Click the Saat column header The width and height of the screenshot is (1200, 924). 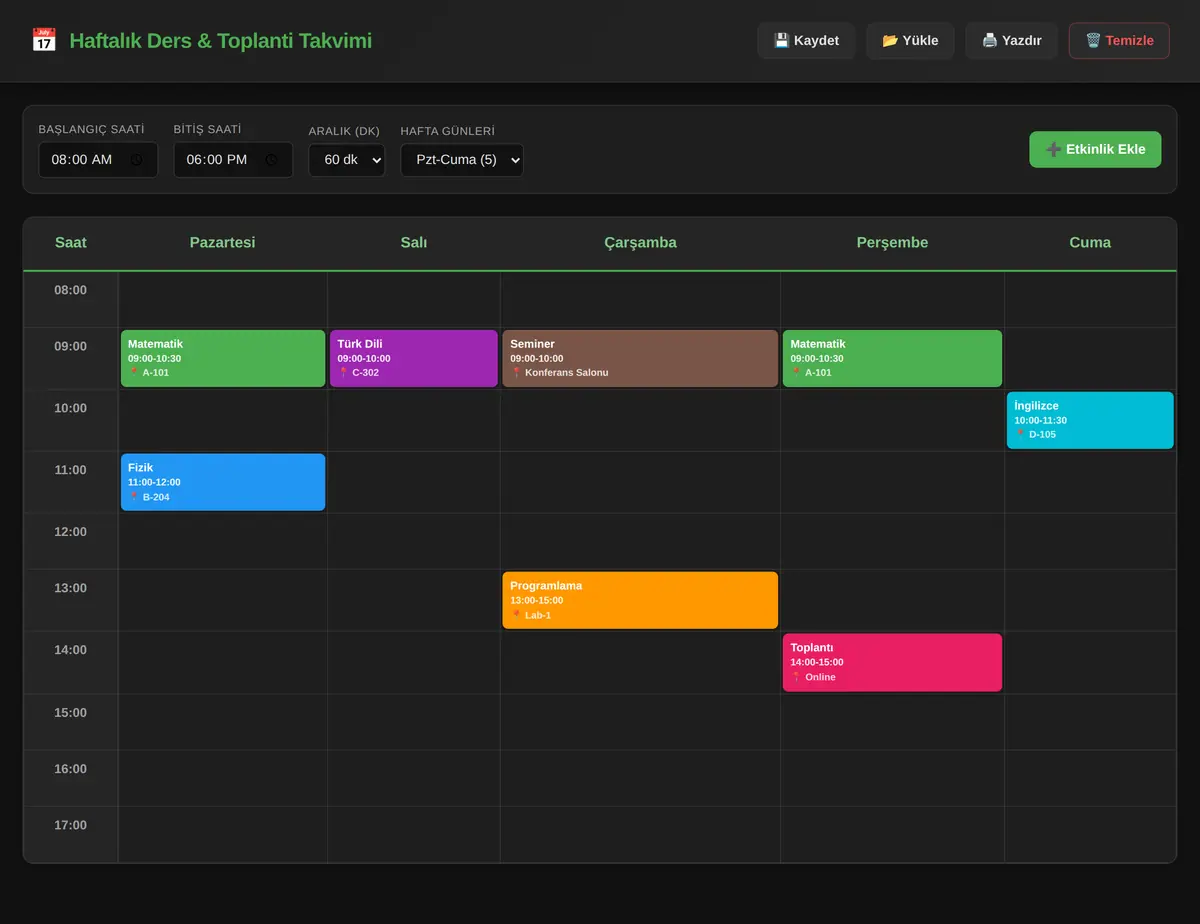click(x=71, y=243)
